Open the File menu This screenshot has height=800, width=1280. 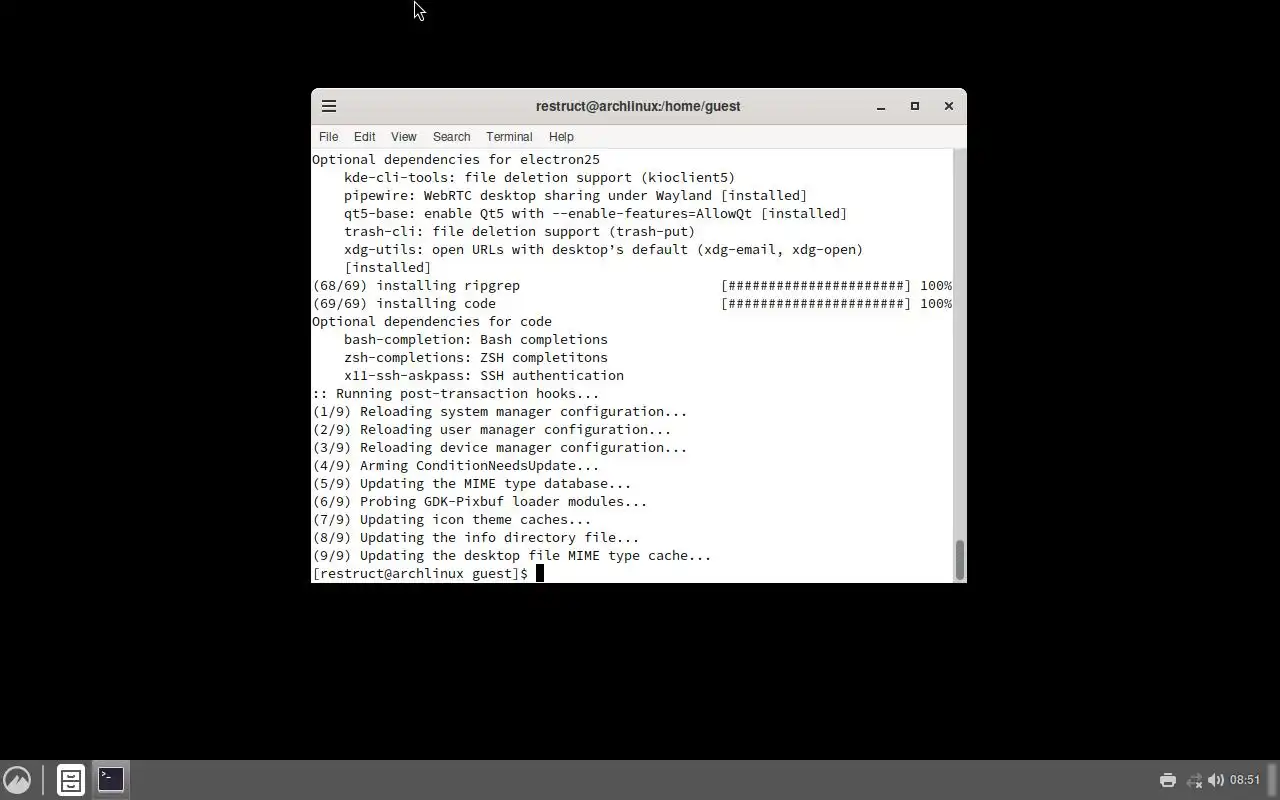328,137
